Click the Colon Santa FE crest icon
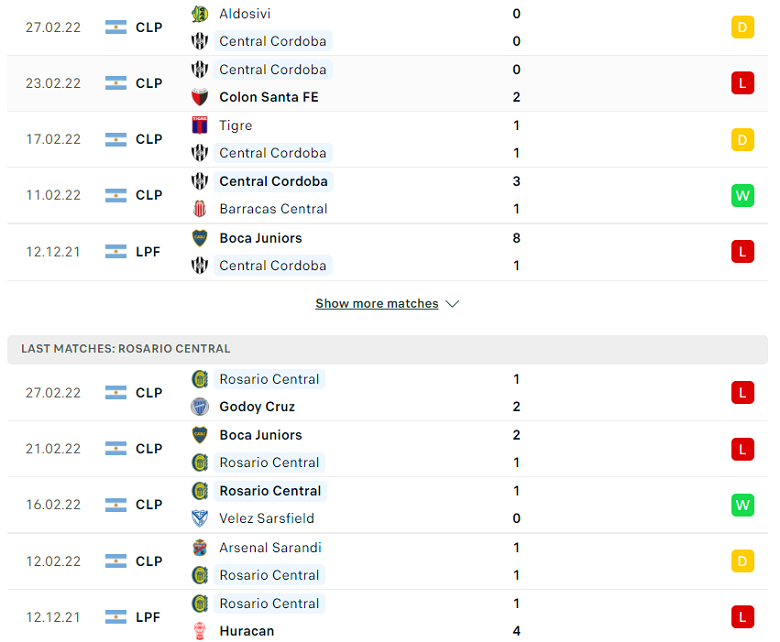 [199, 97]
